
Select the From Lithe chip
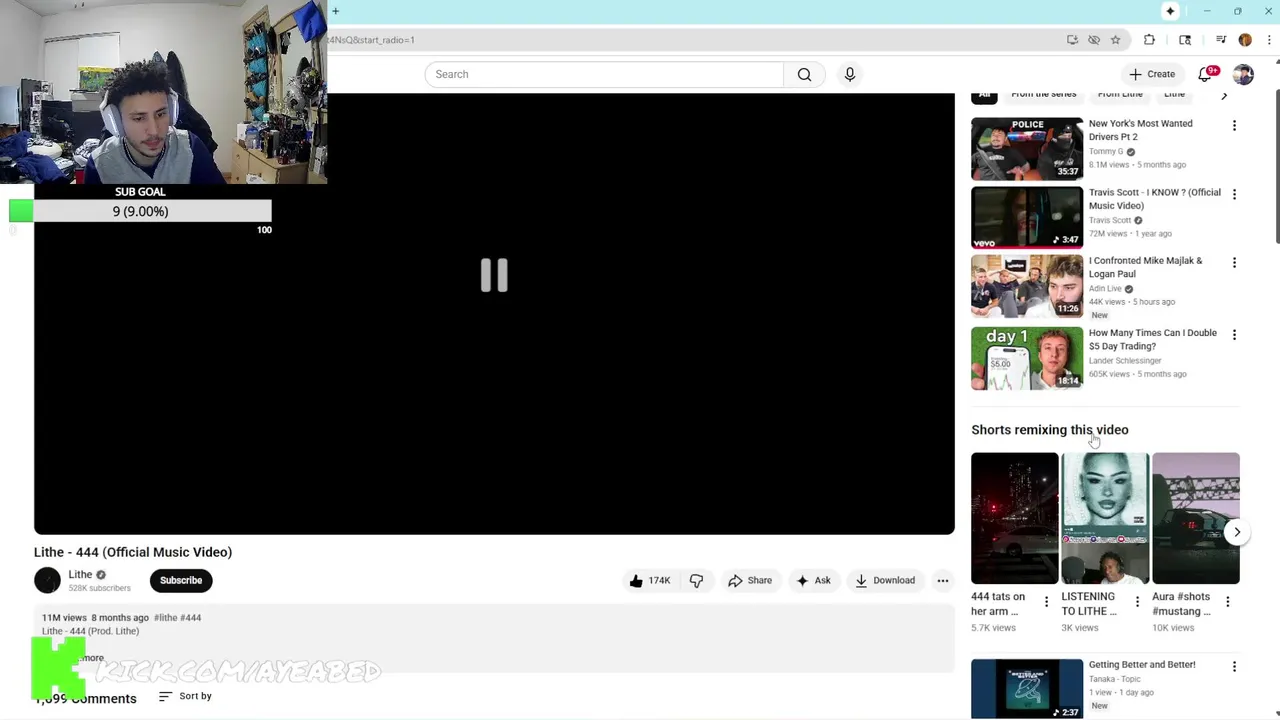pyautogui.click(x=1120, y=95)
